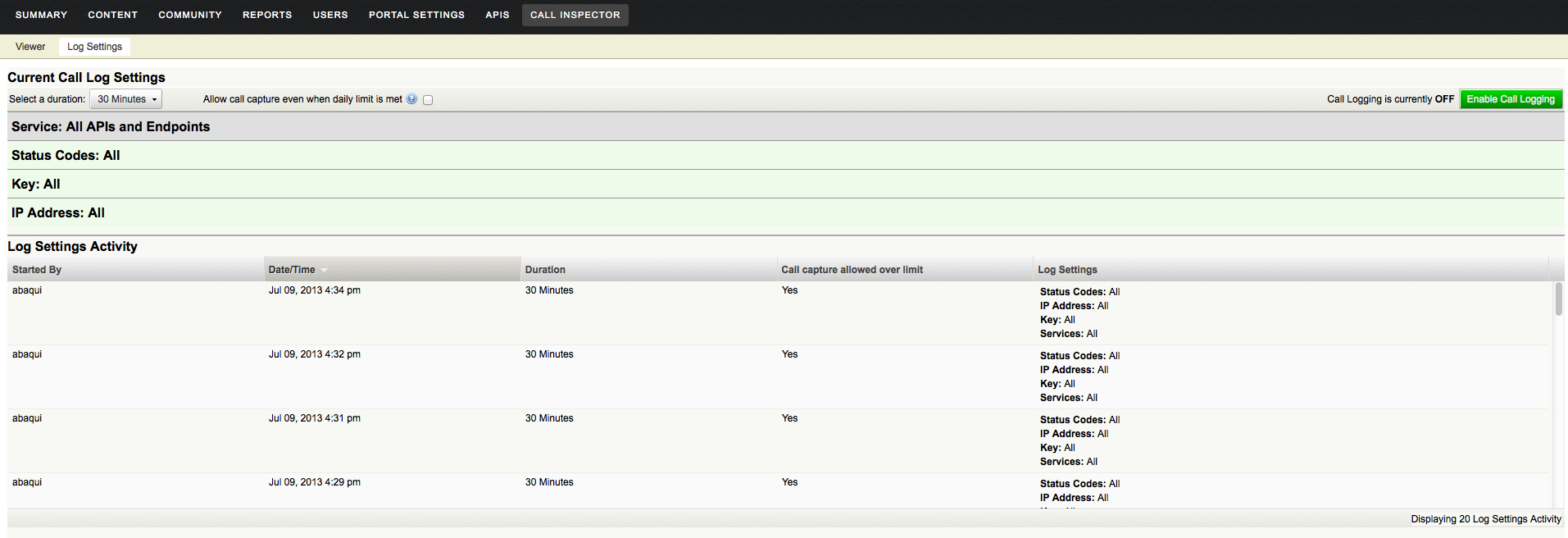Screen dimensions: 1568x538
Task: Expand the Key: All section
Action: 785,184
